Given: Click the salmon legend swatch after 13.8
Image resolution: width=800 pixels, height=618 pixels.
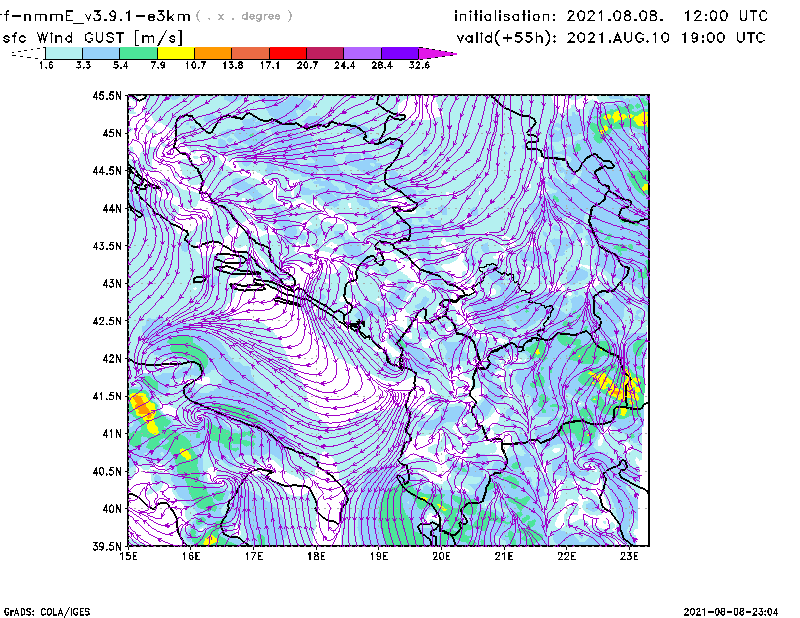Looking at the screenshot, I should (x=251, y=53).
